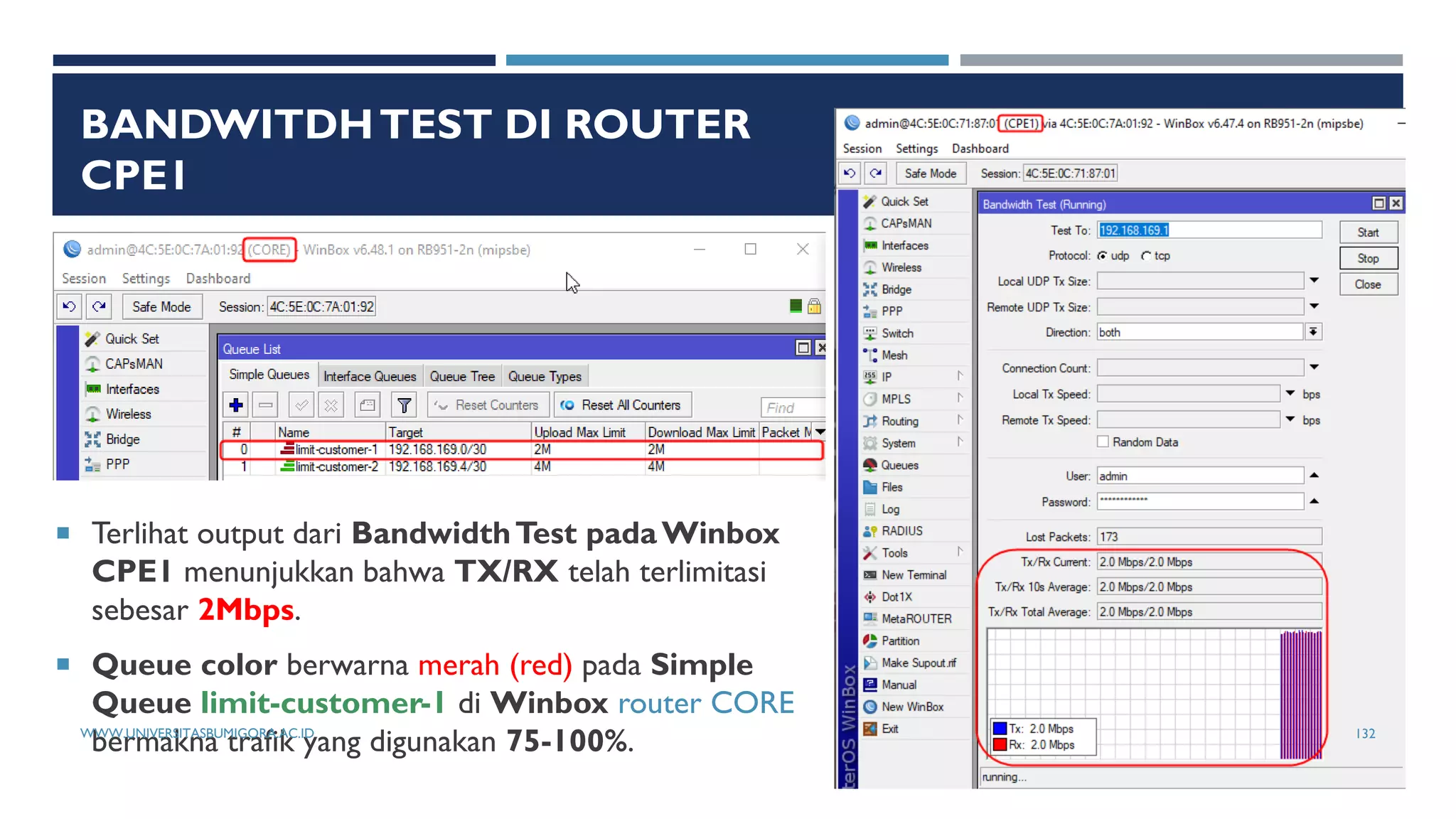The image size is (1456, 819).
Task: Open PPP in CPE1 sidebar
Action: (892, 311)
